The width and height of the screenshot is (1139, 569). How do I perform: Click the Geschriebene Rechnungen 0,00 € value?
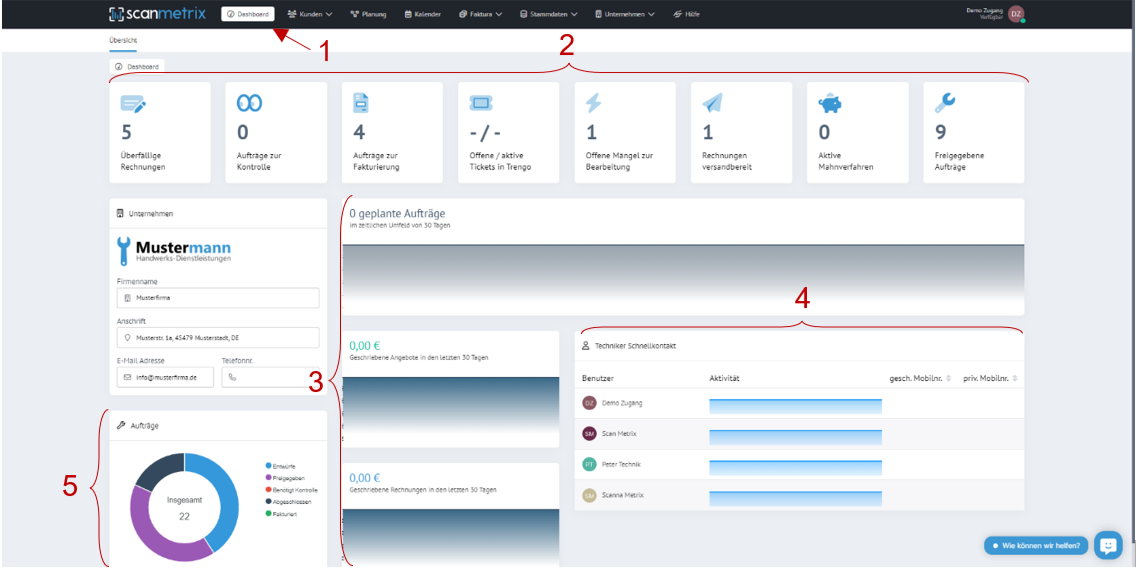click(x=364, y=478)
